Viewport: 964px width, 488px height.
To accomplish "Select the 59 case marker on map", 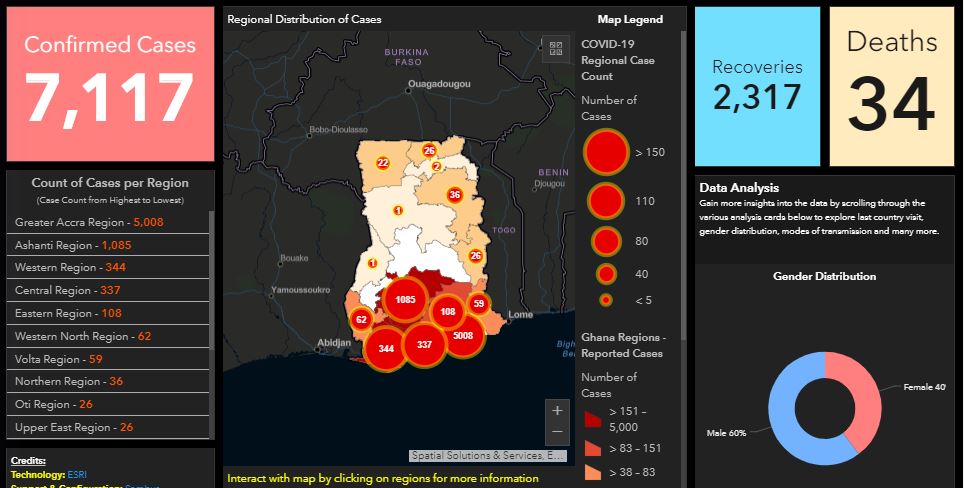I will click(479, 304).
